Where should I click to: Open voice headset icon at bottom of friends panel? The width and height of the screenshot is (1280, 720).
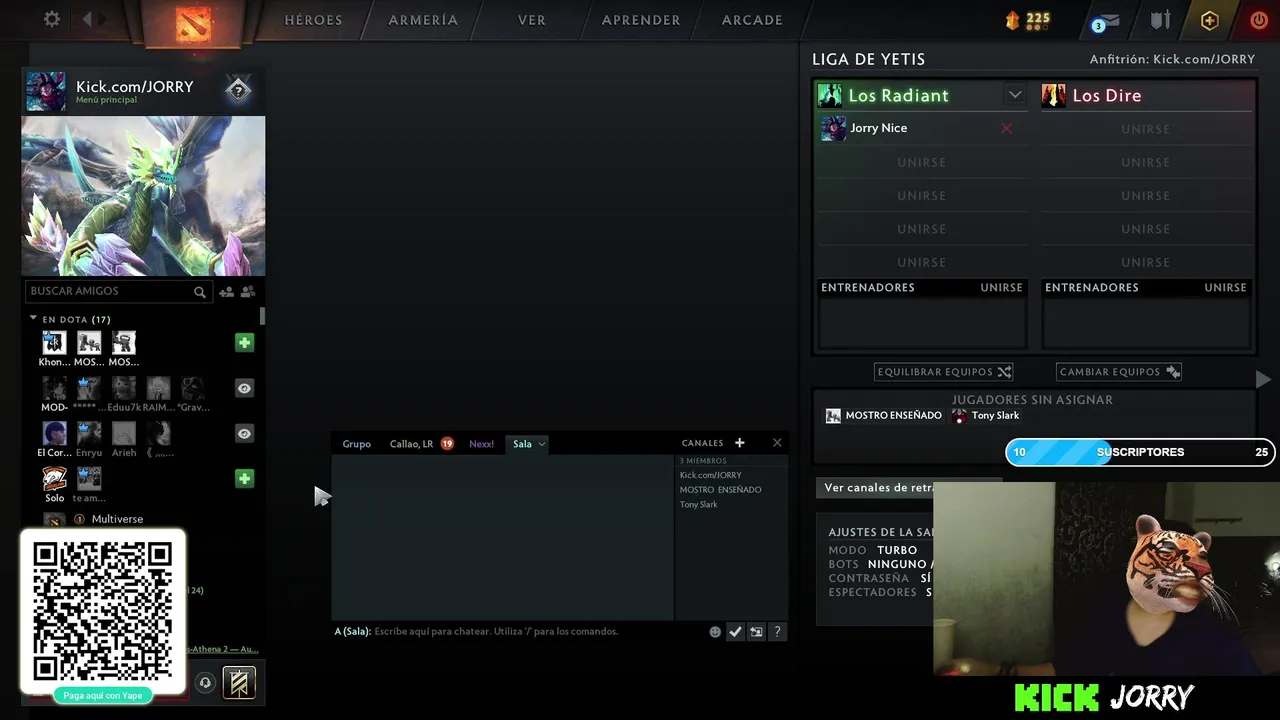205,683
